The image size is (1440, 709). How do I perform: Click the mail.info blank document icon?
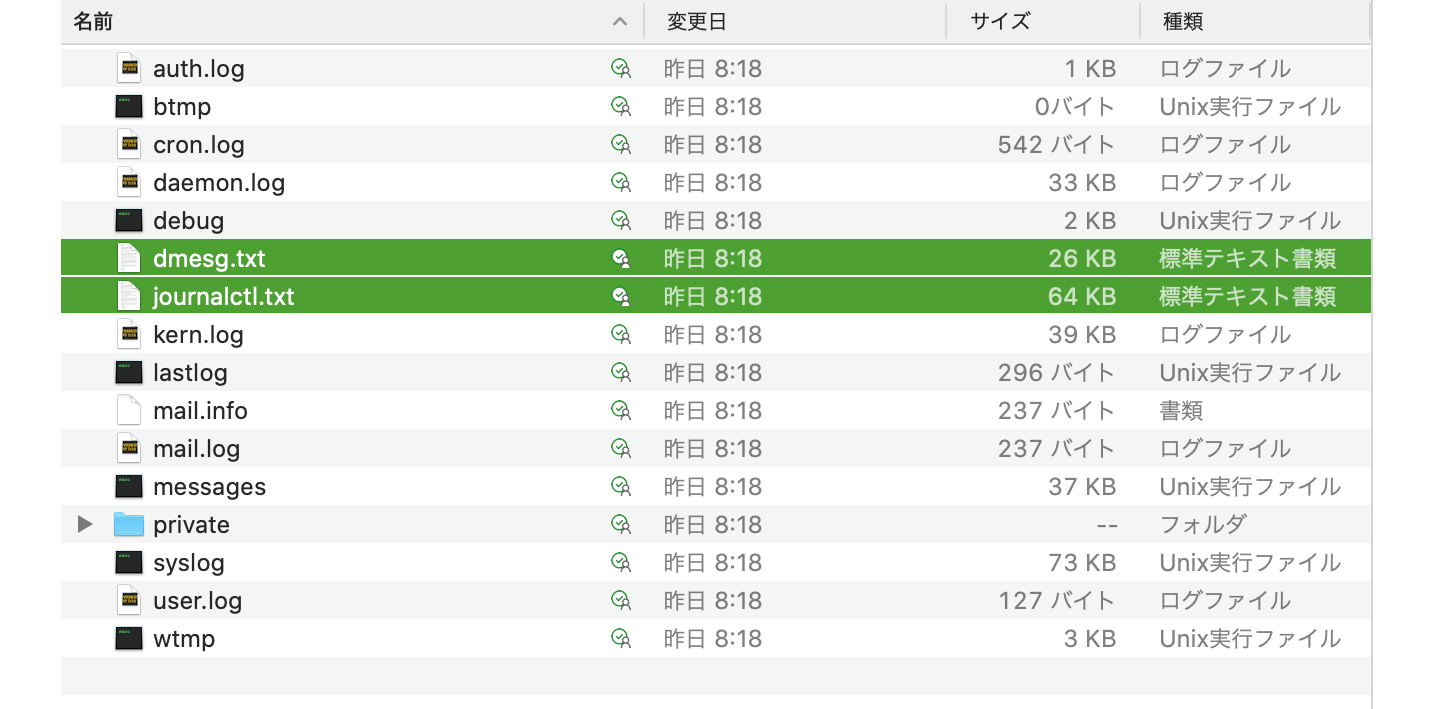[x=128, y=411]
